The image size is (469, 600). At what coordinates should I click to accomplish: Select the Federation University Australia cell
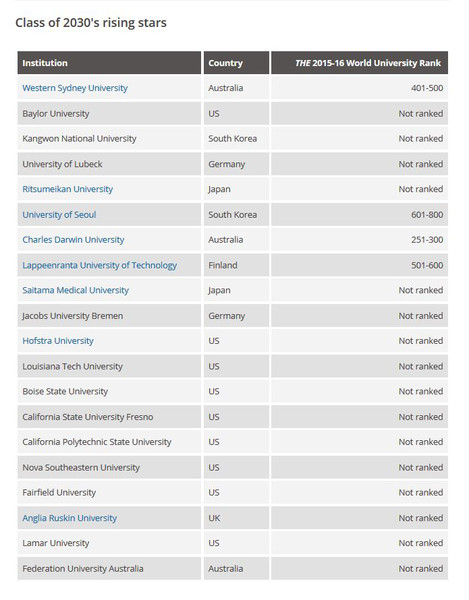109,568
